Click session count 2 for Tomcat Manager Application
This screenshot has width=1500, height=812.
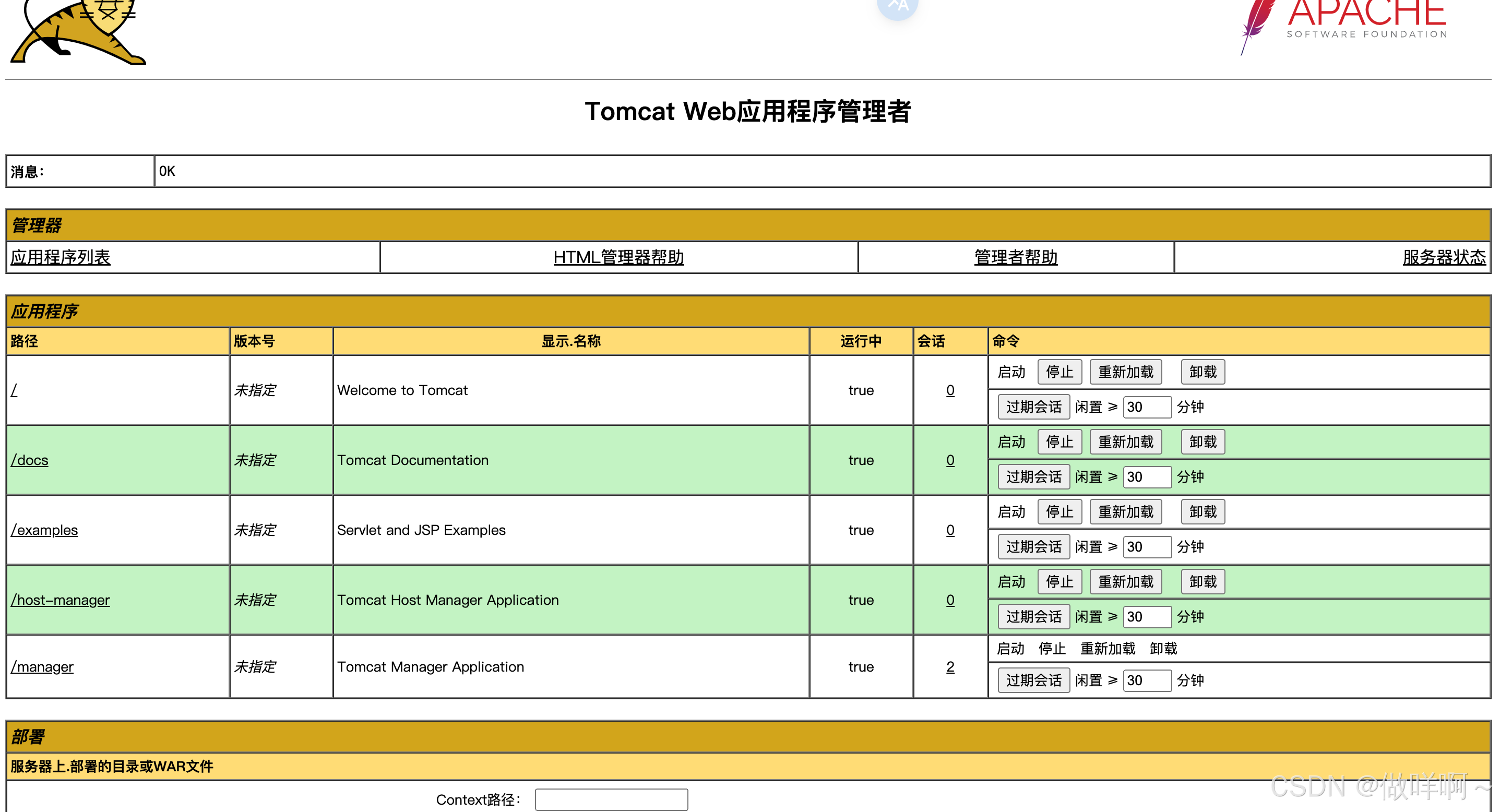(950, 666)
